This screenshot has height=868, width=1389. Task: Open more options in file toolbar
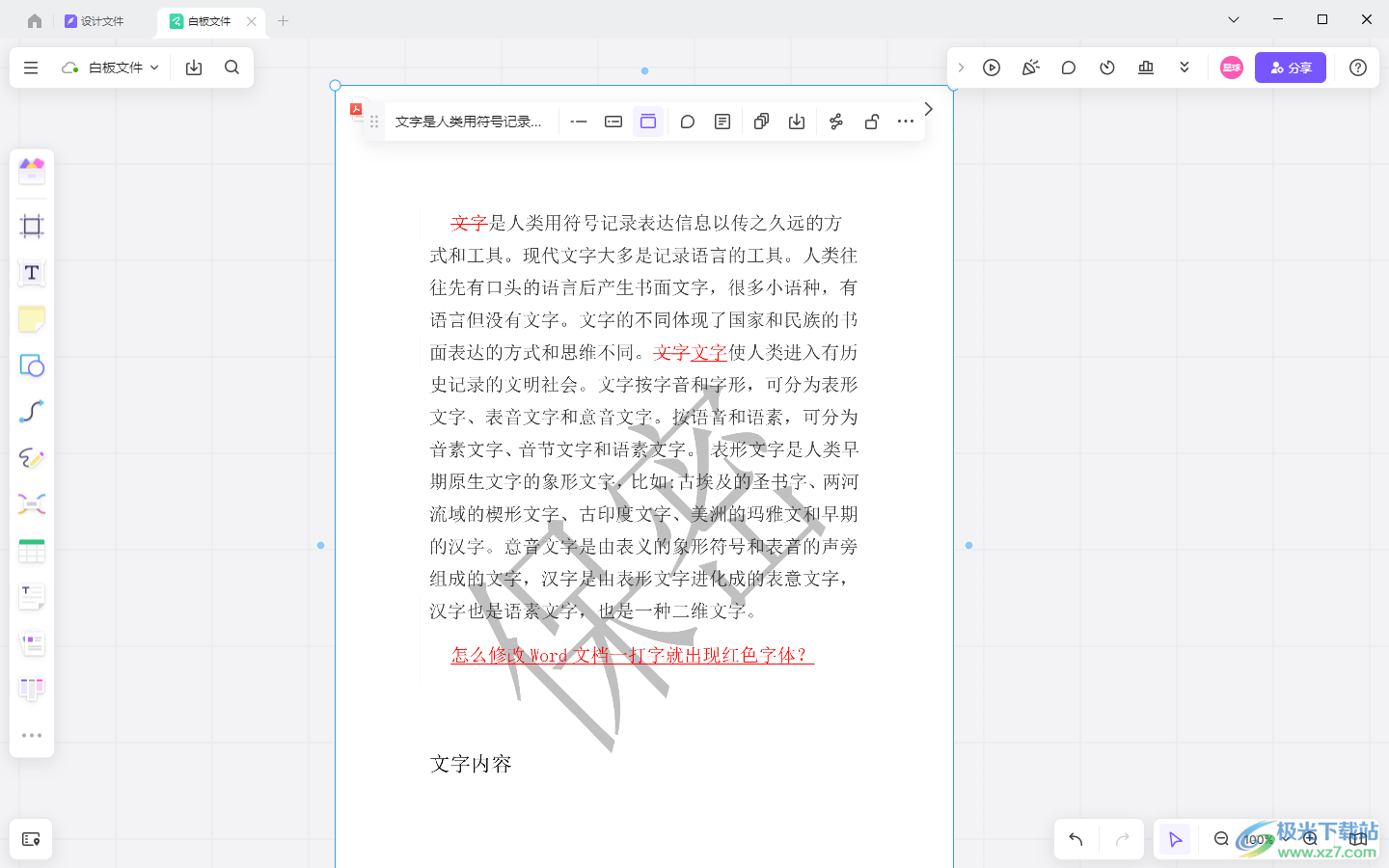(906, 122)
